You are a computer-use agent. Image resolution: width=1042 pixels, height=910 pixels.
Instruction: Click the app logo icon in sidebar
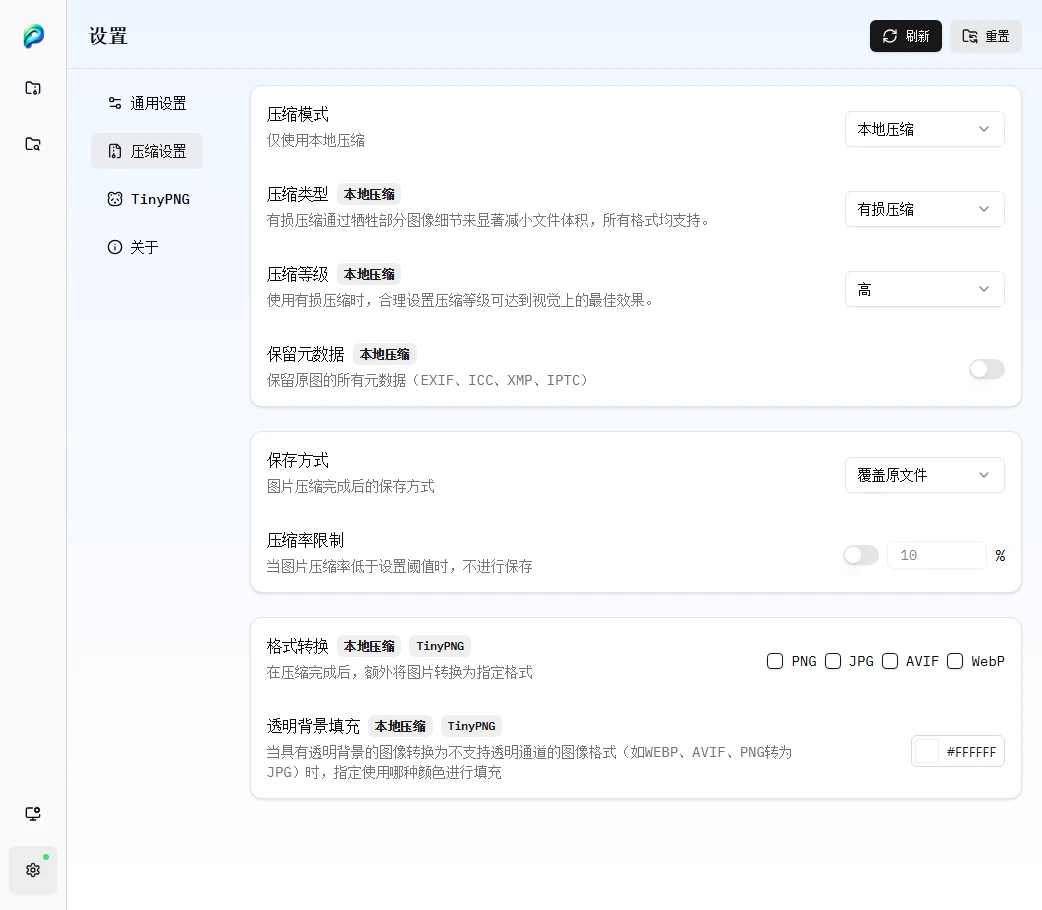point(33,37)
